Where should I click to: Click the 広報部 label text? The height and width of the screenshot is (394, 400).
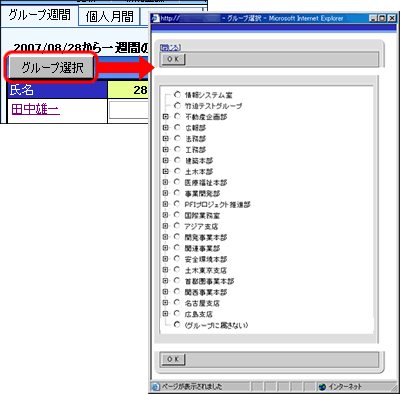point(196,128)
